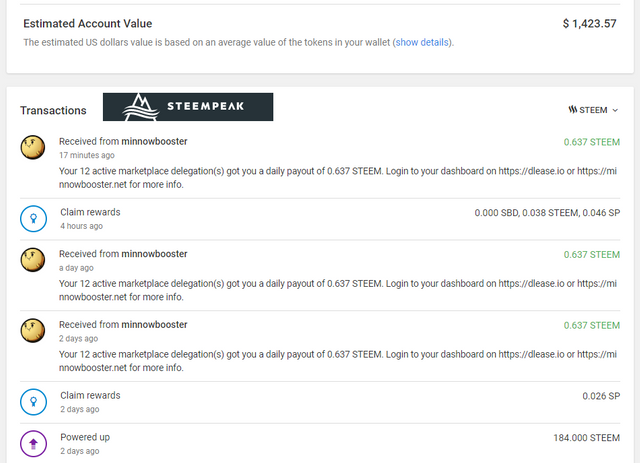
Task: Click the Claim rewards icon for 0.026 SP
Action: [x=33, y=401]
